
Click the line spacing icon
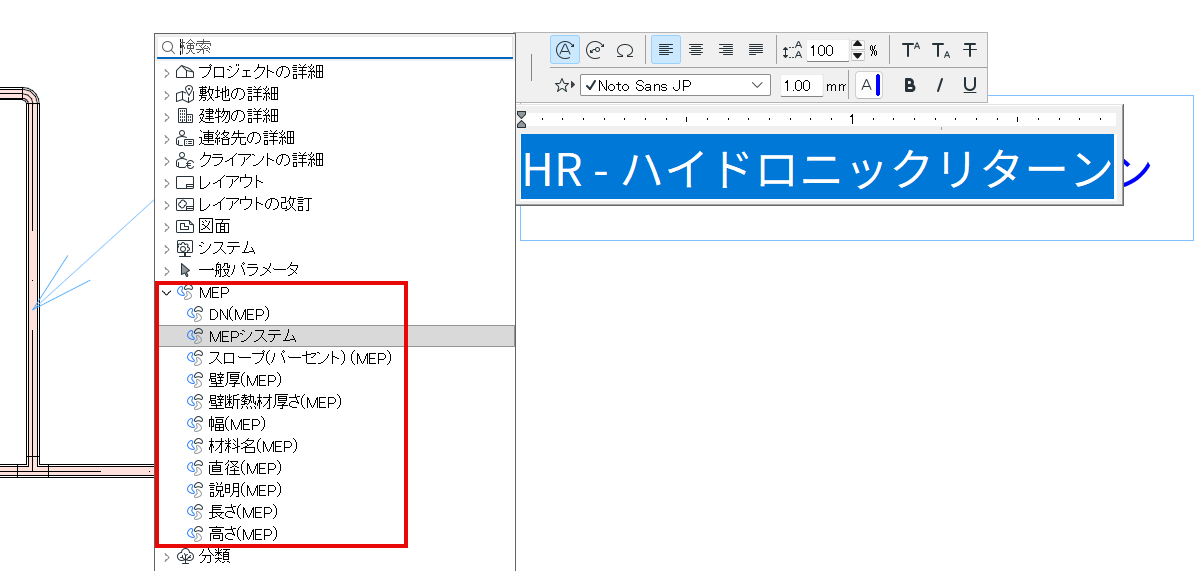(x=793, y=50)
